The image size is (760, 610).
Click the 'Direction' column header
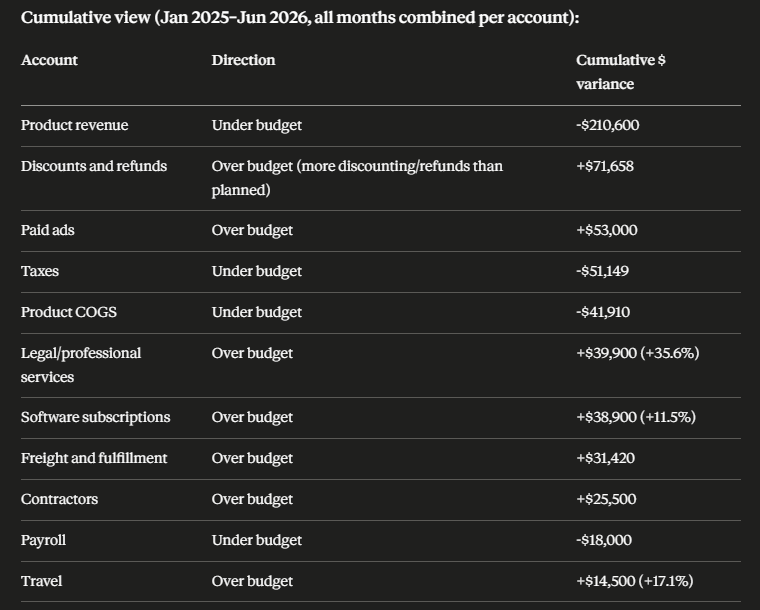pyautogui.click(x=243, y=60)
